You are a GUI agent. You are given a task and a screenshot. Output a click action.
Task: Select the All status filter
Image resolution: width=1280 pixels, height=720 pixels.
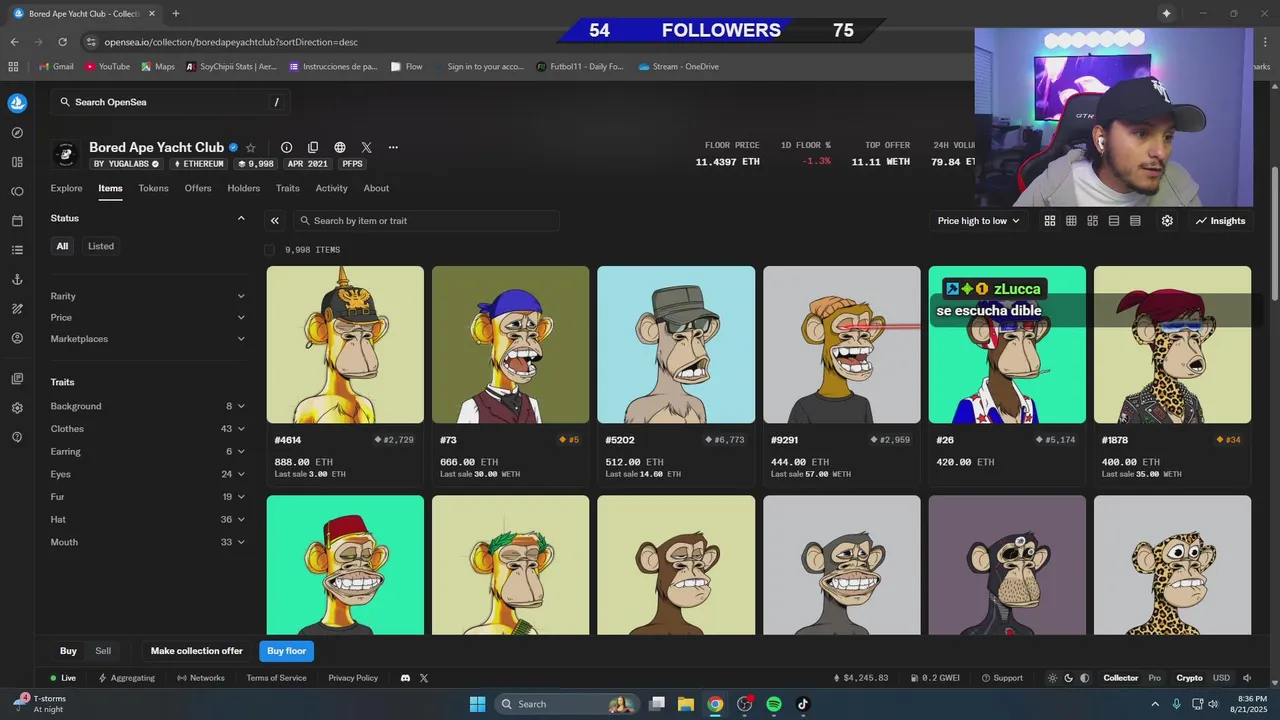[62, 246]
